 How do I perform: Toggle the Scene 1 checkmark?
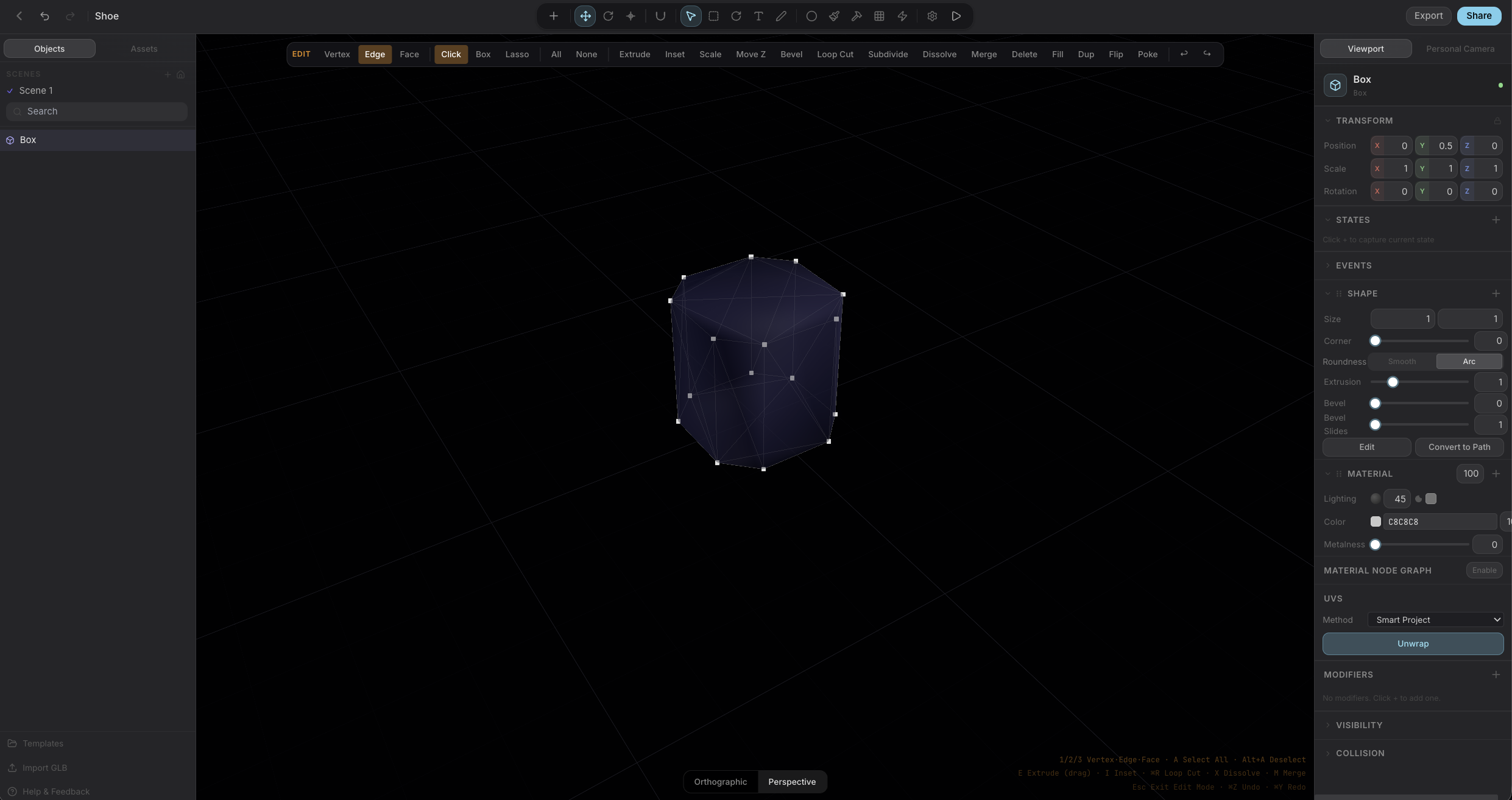10,91
